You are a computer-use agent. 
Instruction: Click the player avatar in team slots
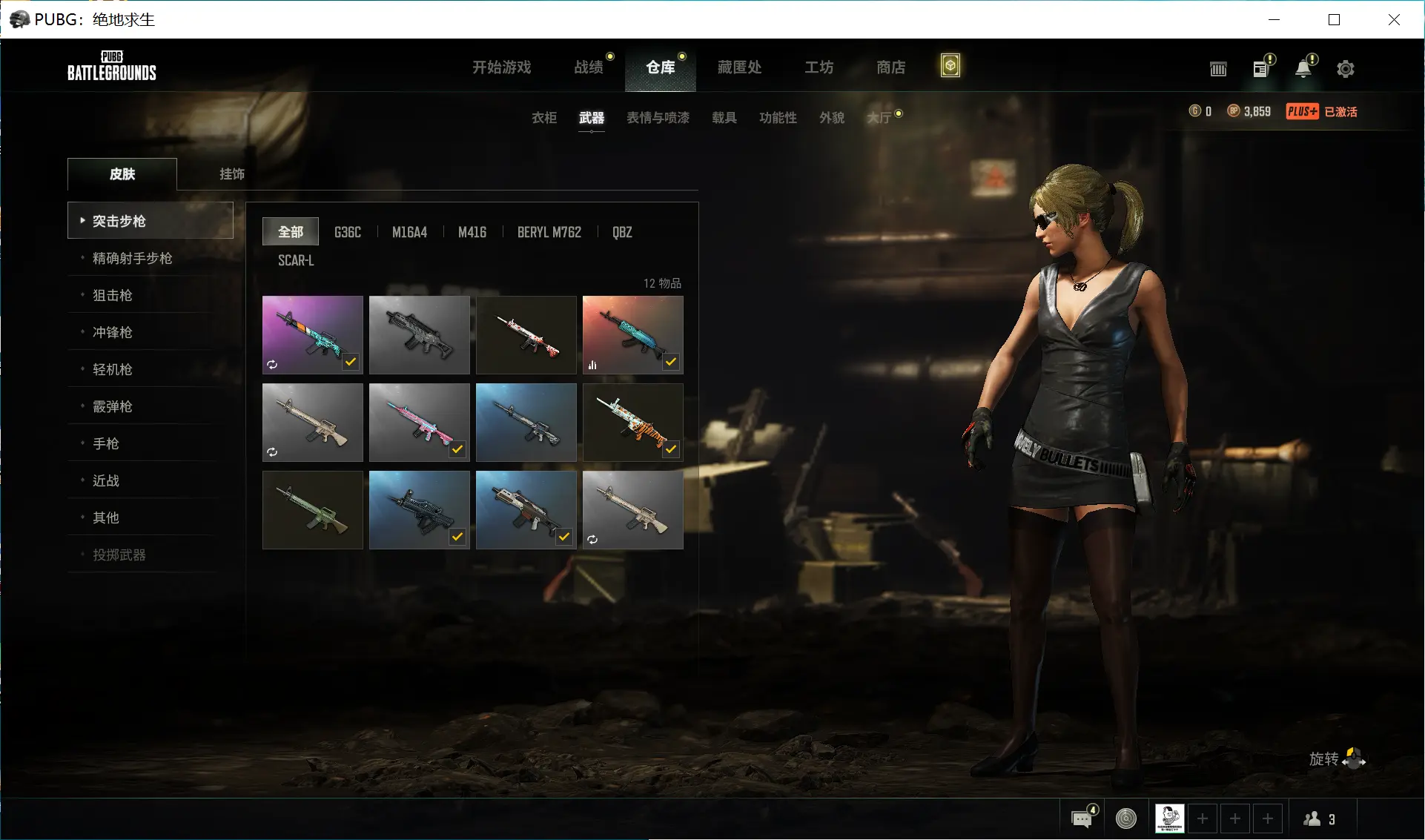click(1170, 818)
